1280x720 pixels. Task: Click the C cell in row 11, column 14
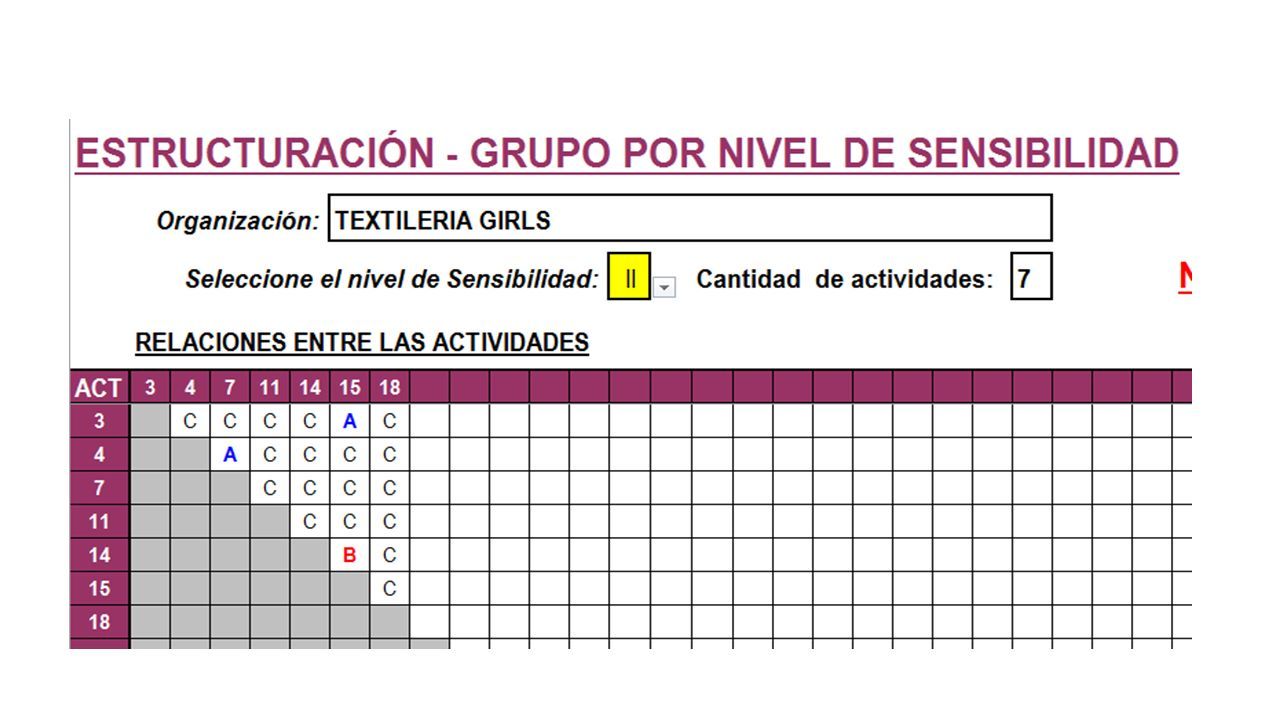pyautogui.click(x=310, y=522)
